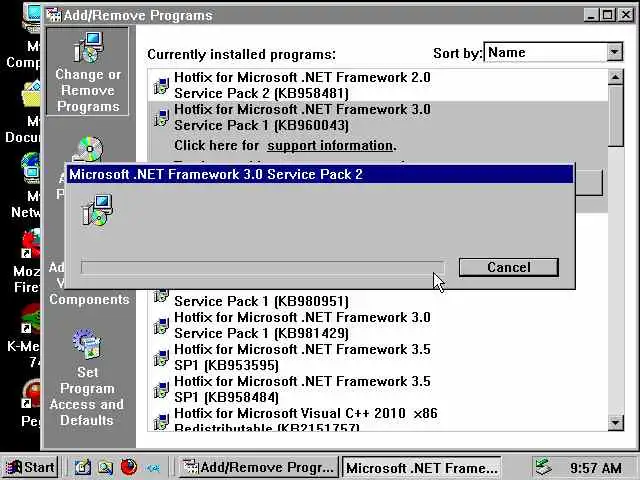Switch to Microsoft .NET Frame... taskbar button
Image resolution: width=640 pixels, height=480 pixels.
421,467
